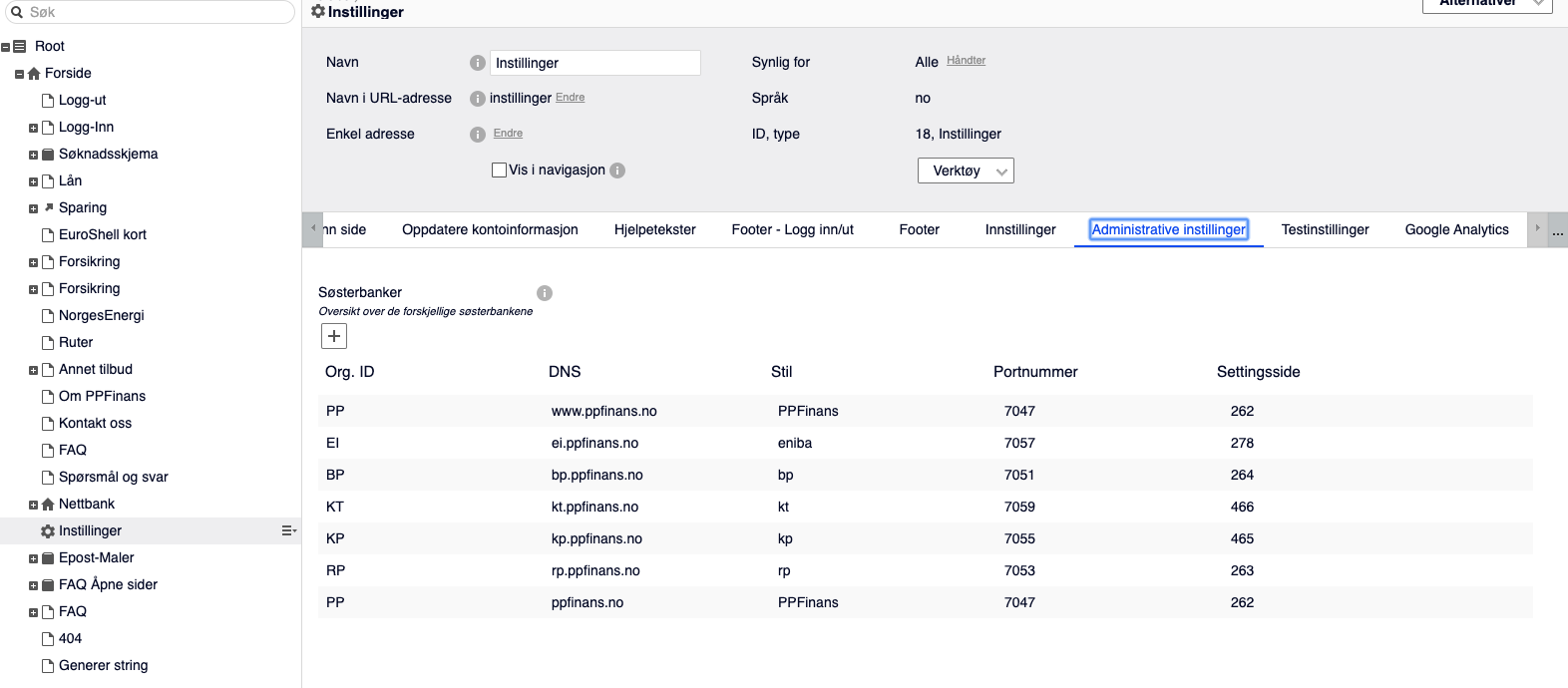Open context menu icon on Instillinger tree row
The image size is (1568, 688).
pos(288,530)
